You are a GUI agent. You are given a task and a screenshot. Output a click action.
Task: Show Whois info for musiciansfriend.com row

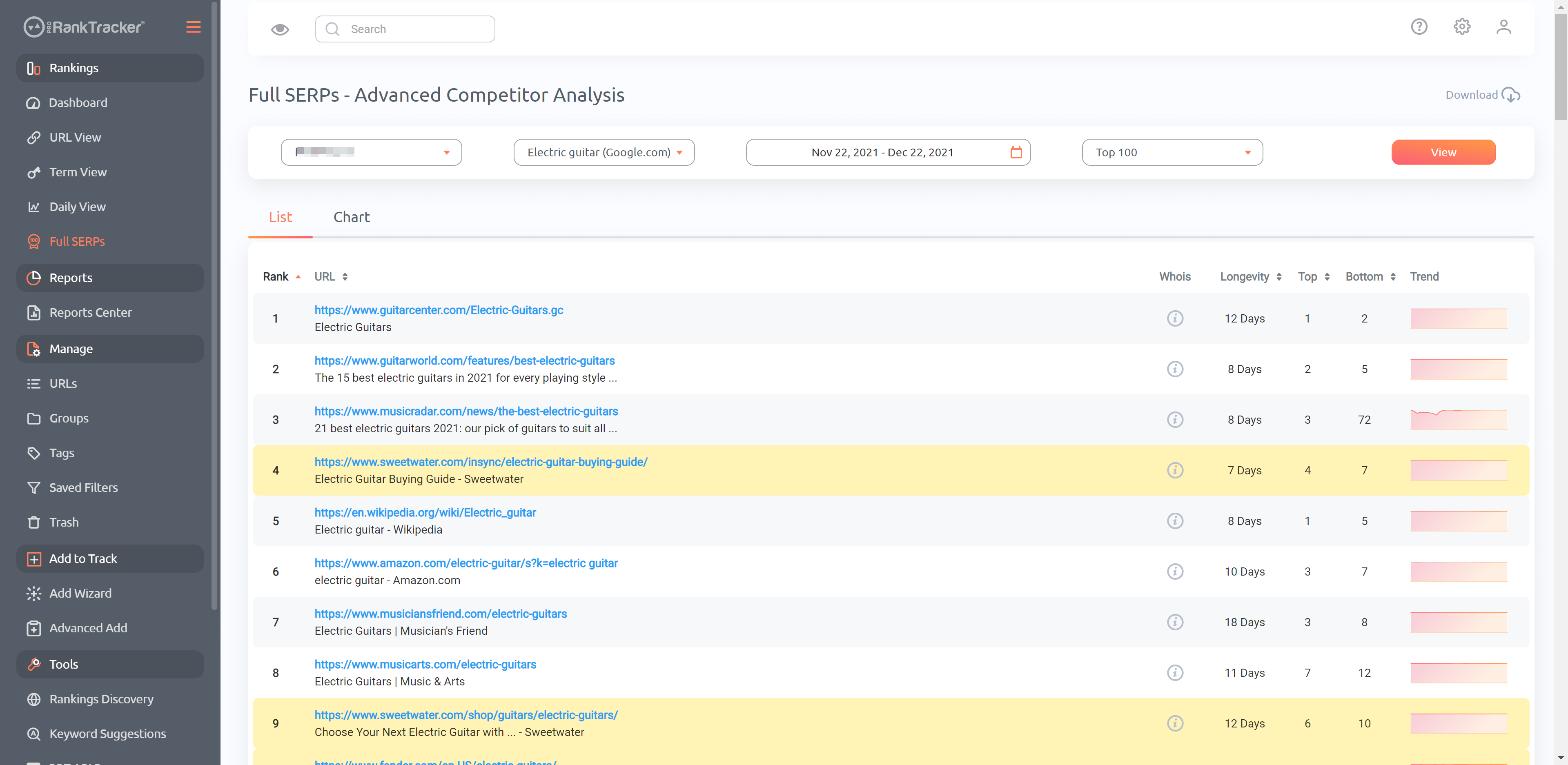(x=1175, y=621)
